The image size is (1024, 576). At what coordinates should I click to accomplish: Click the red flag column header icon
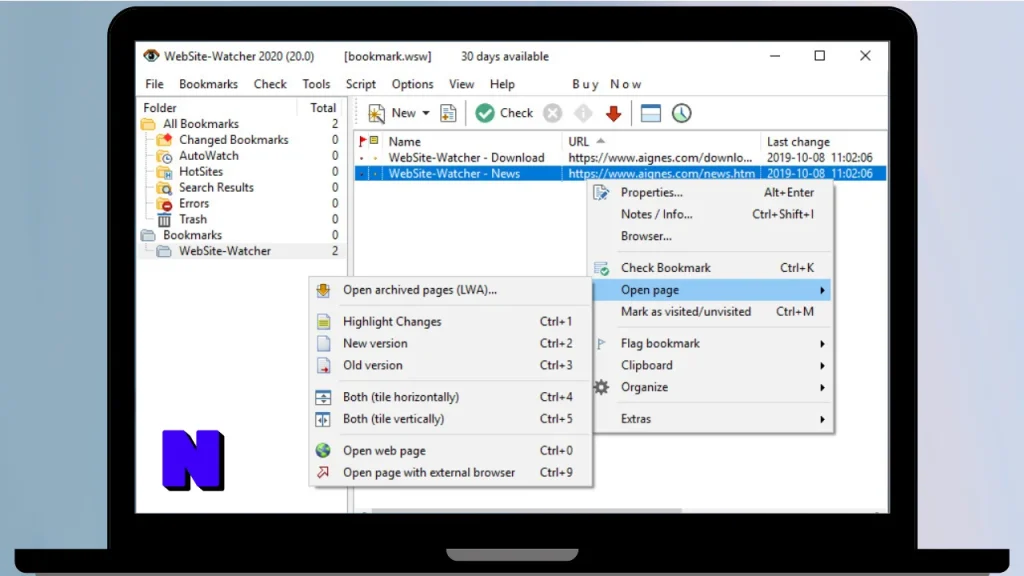coord(362,141)
